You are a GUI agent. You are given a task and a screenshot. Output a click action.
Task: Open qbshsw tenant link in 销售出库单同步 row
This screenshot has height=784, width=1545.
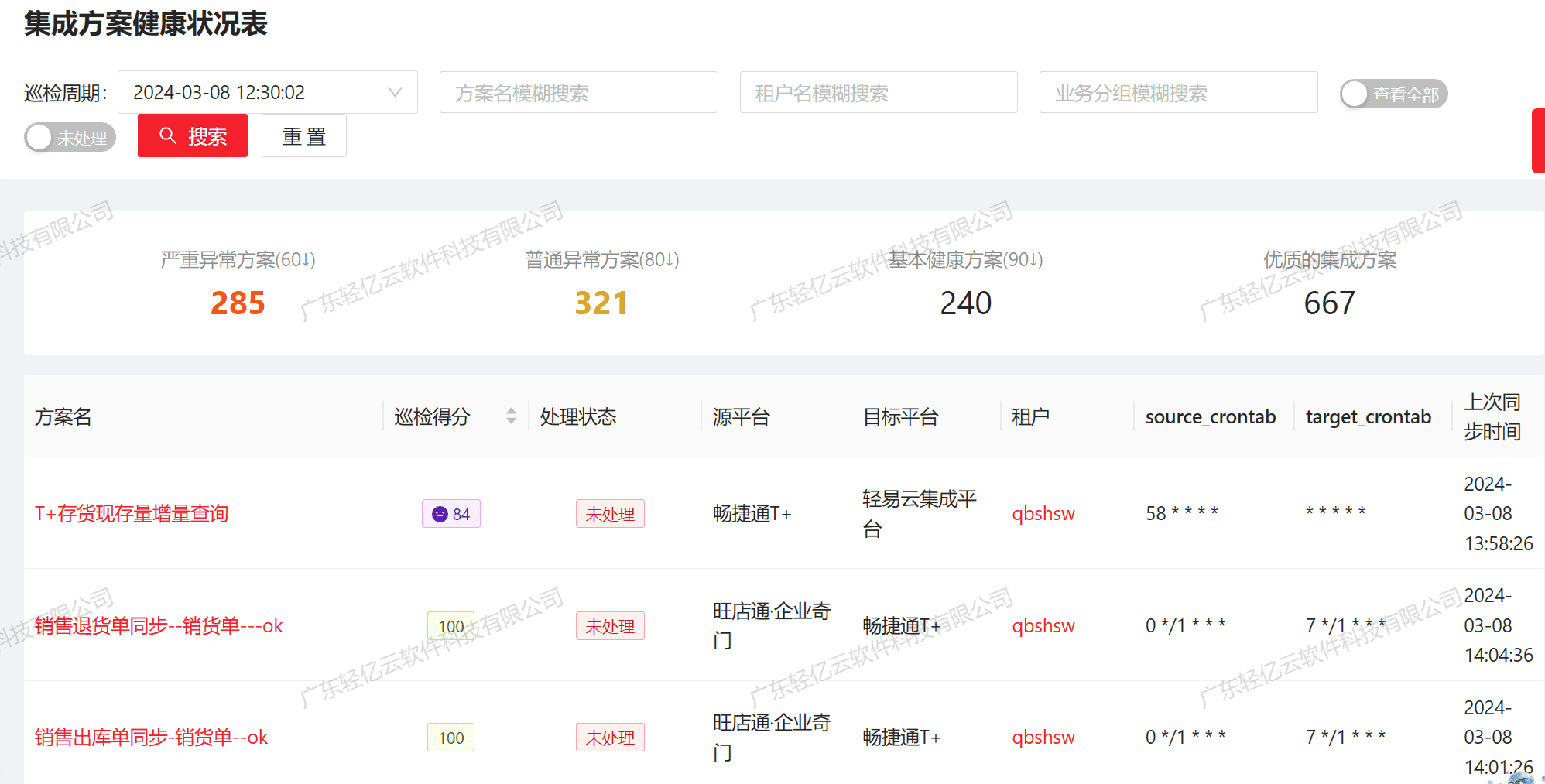(1043, 737)
